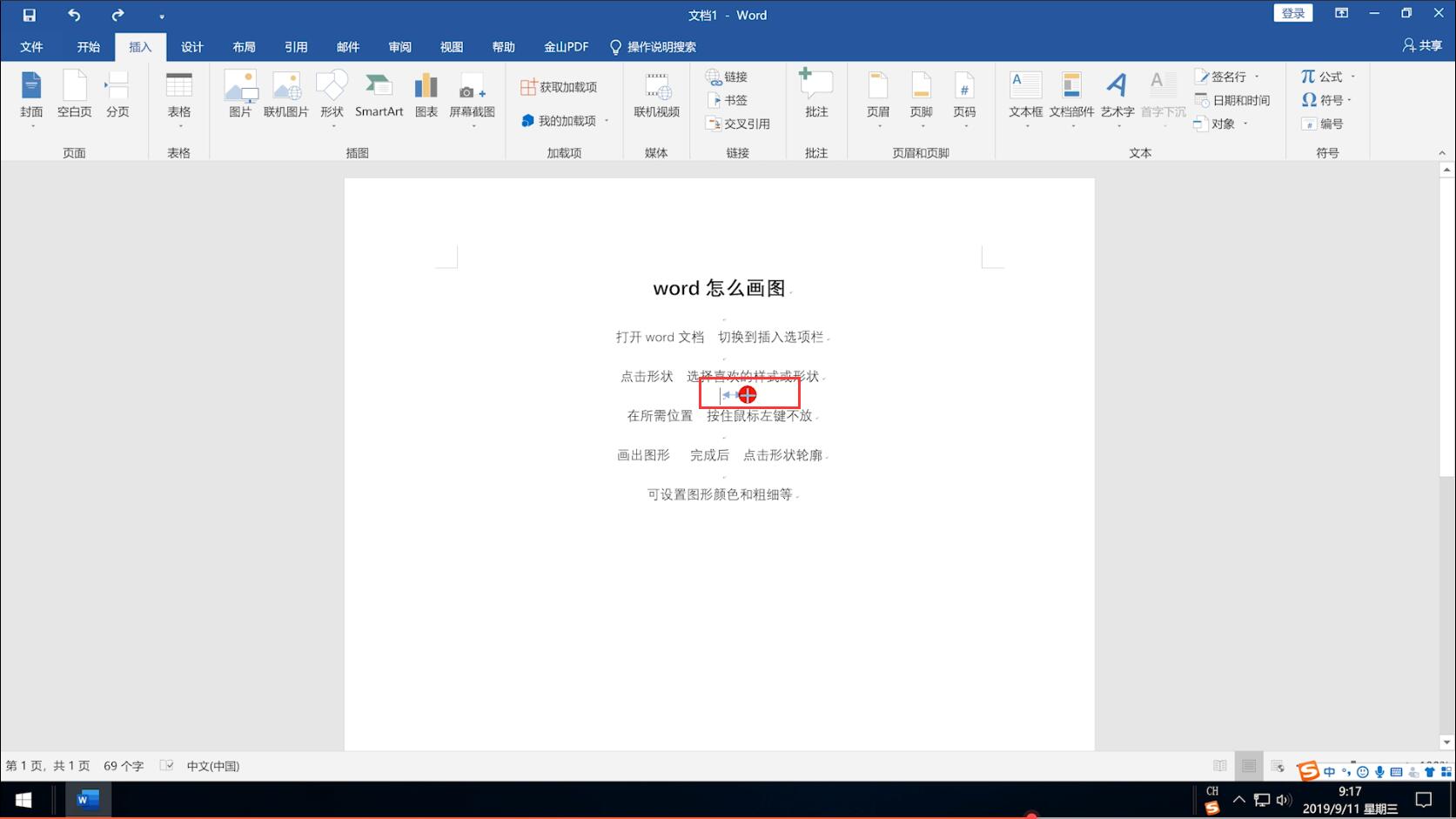1456x819 pixels.
Task: Insert a bookmark (书签)
Action: click(727, 100)
